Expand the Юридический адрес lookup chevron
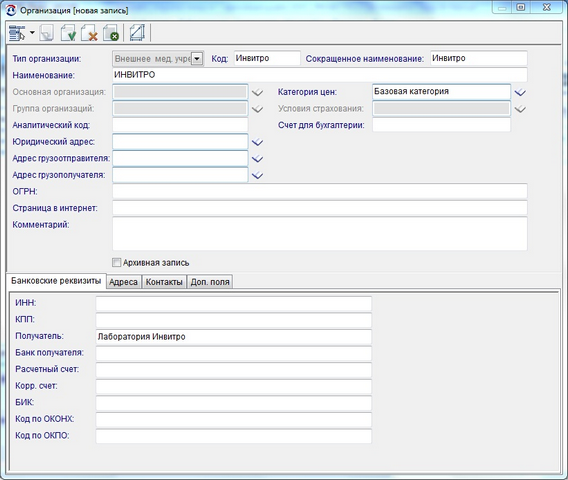 [257, 142]
